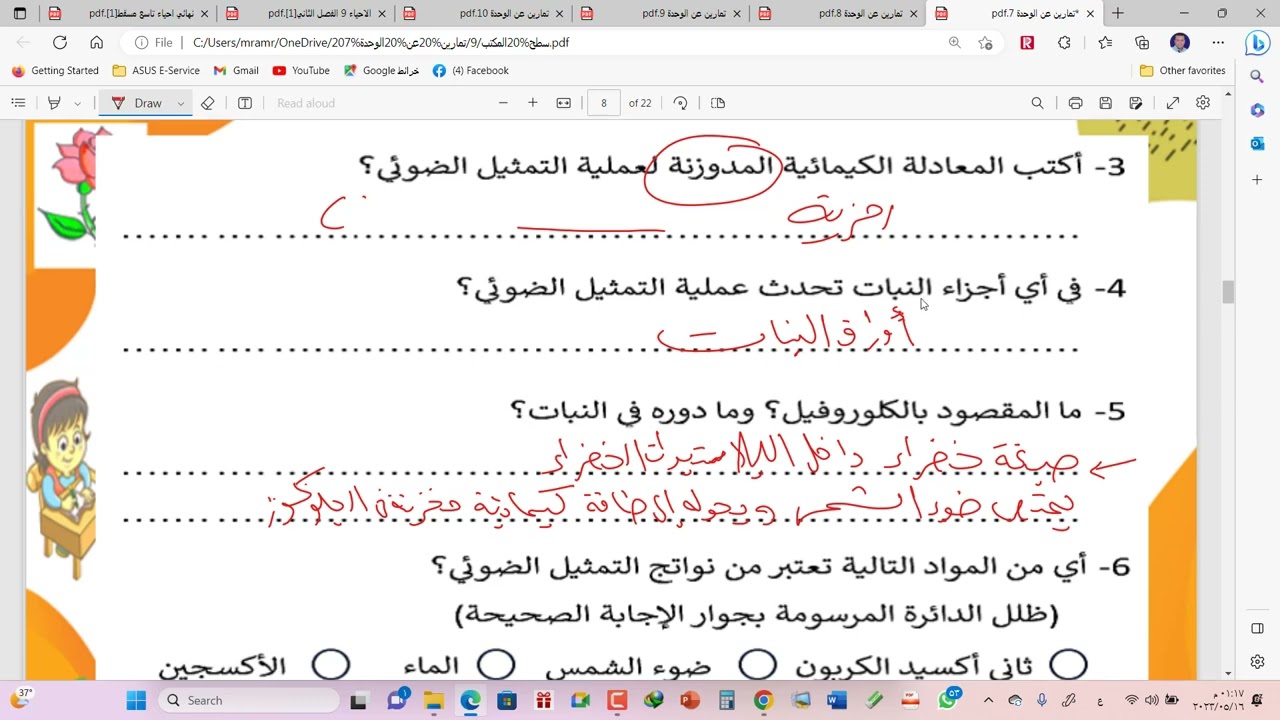This screenshot has width=1280, height=720.
Task: Open the Favorites list
Action: (1105, 43)
